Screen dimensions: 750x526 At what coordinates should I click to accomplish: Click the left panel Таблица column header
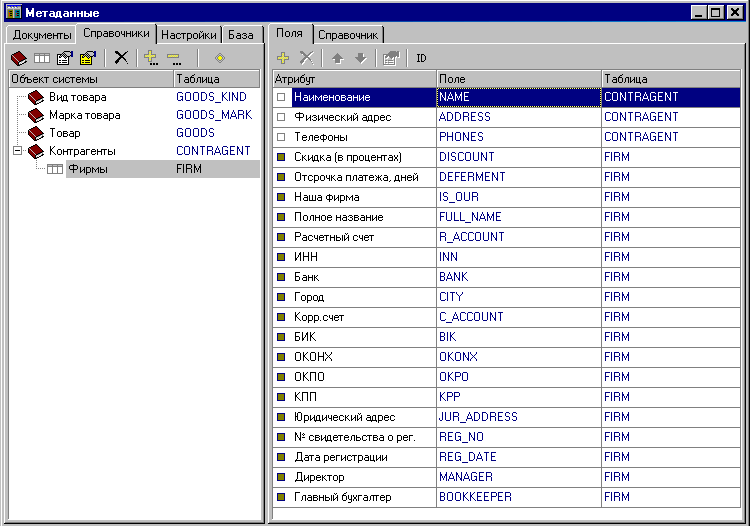217,79
